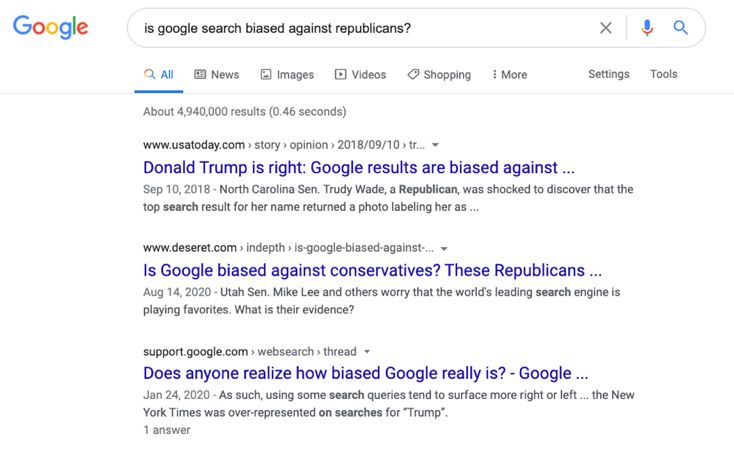Screen dimensions: 734x453
Task: Expand the usatoday.com result dropdown arrow
Action: coord(435,145)
